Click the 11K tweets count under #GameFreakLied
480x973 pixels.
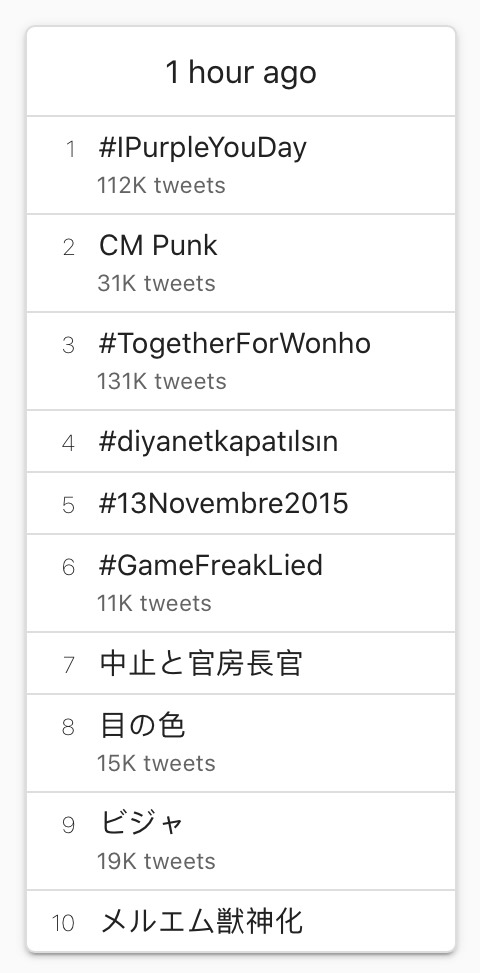[154, 603]
